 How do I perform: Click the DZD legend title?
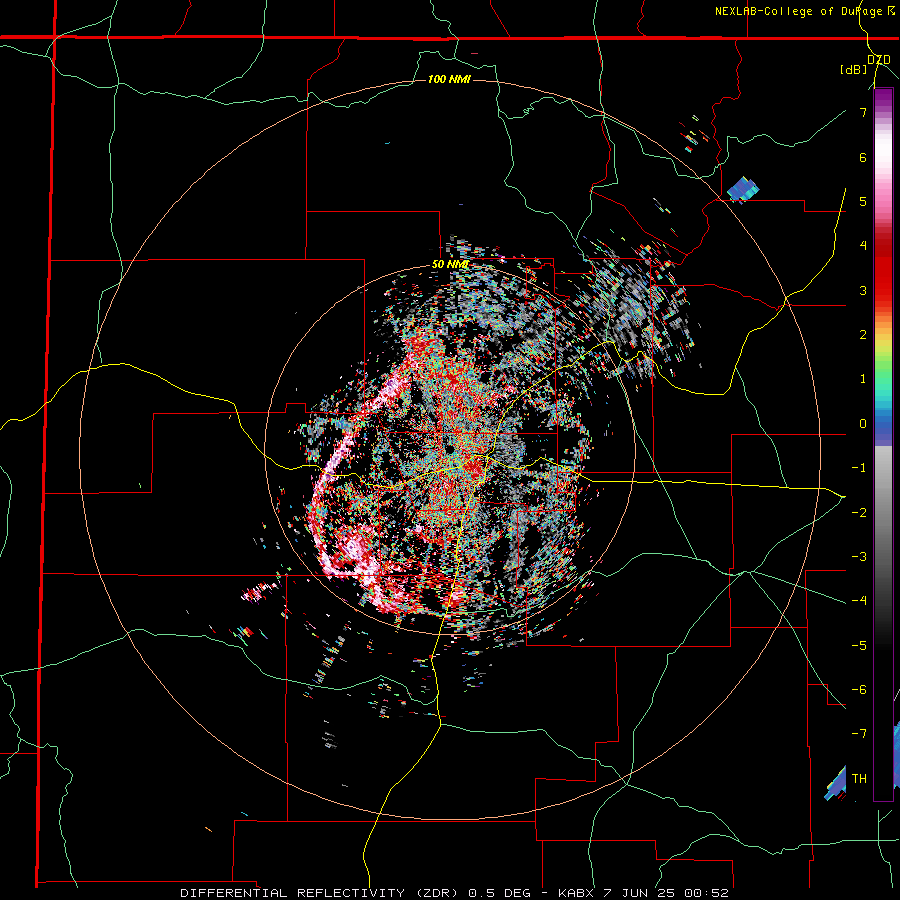(879, 60)
